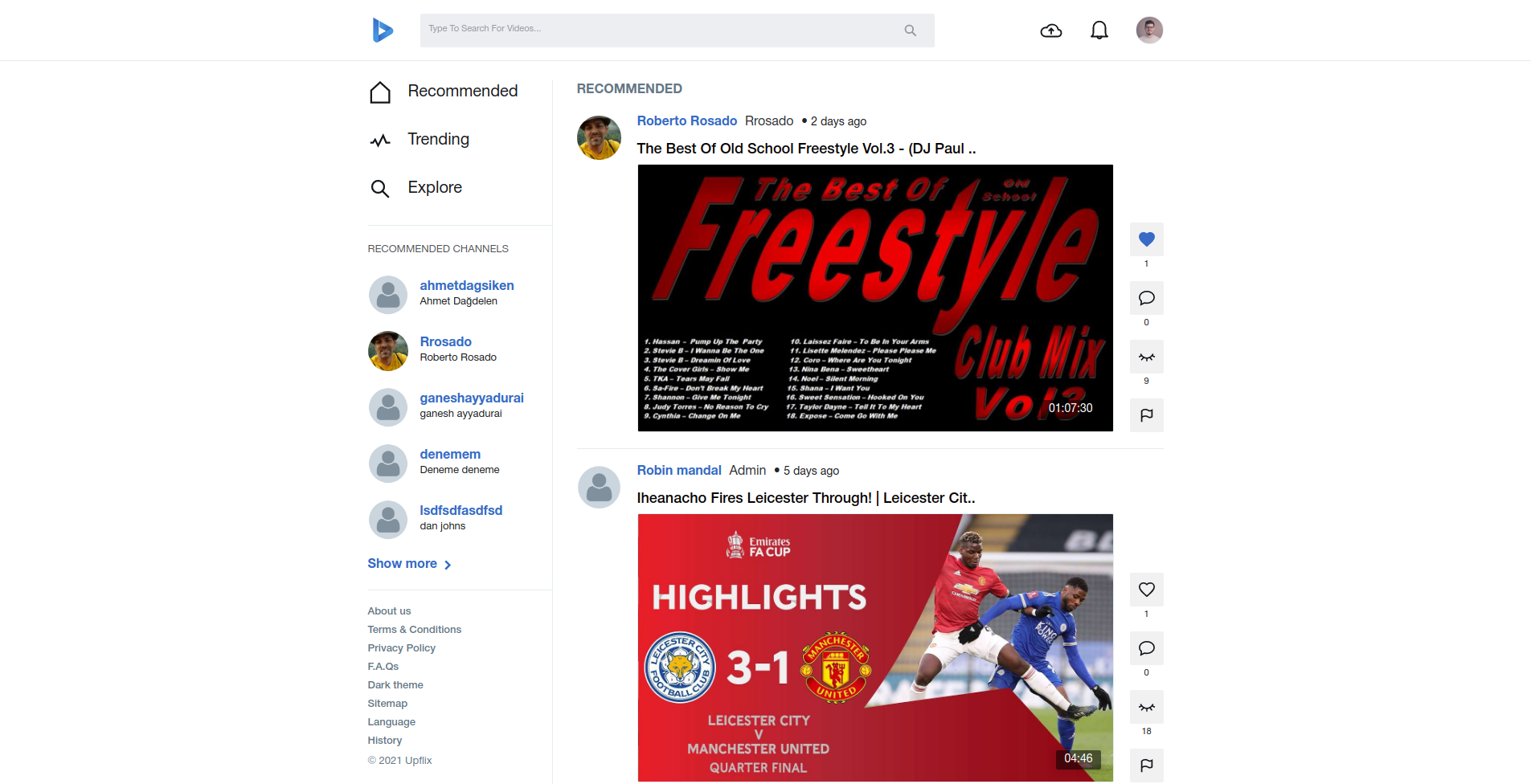Open Roberto Rosado author link

[687, 120]
